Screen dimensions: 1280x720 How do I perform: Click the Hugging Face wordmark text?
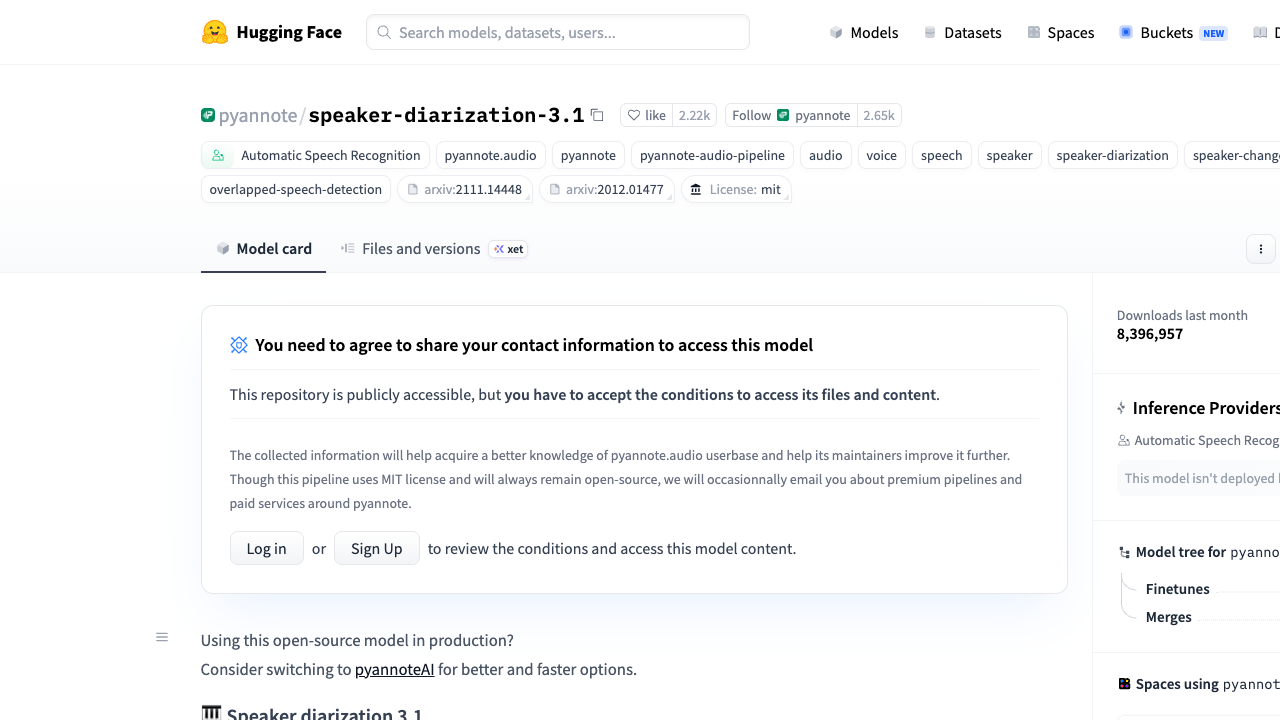[x=289, y=32]
